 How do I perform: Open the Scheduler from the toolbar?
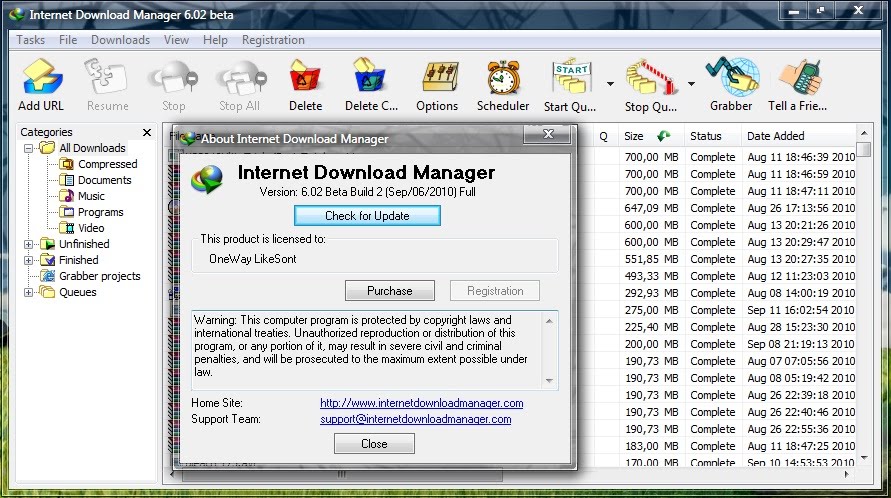503,85
